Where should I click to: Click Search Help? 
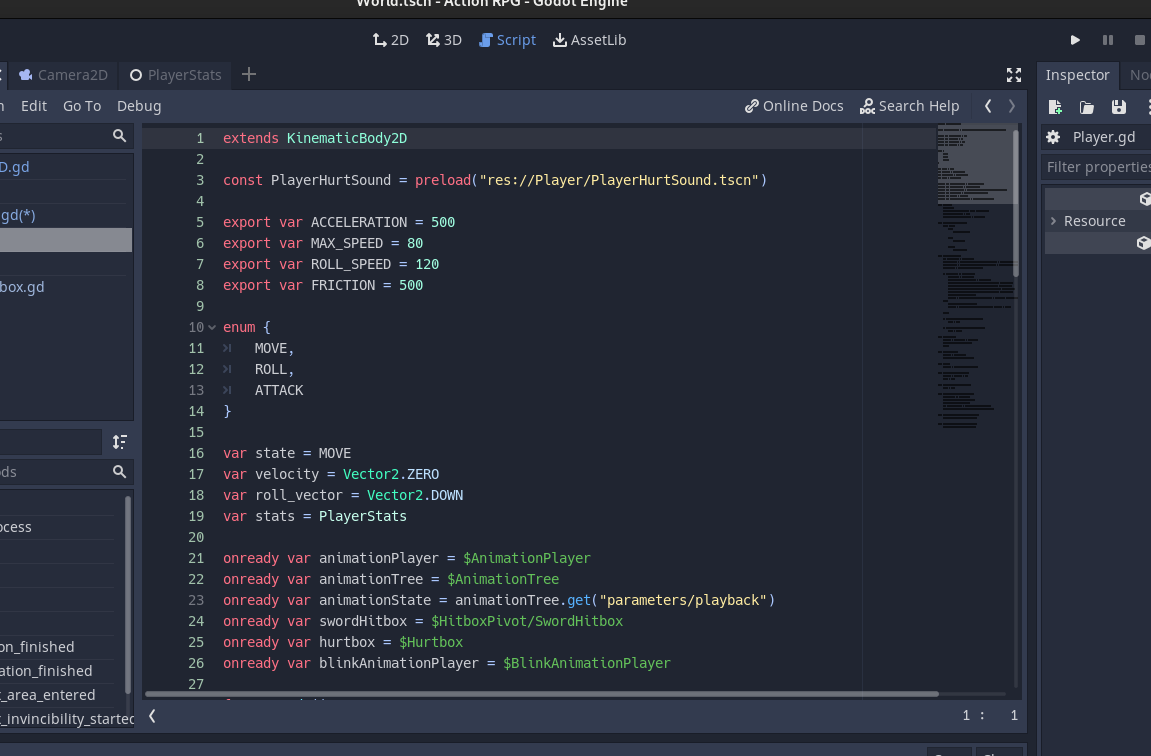click(x=910, y=105)
